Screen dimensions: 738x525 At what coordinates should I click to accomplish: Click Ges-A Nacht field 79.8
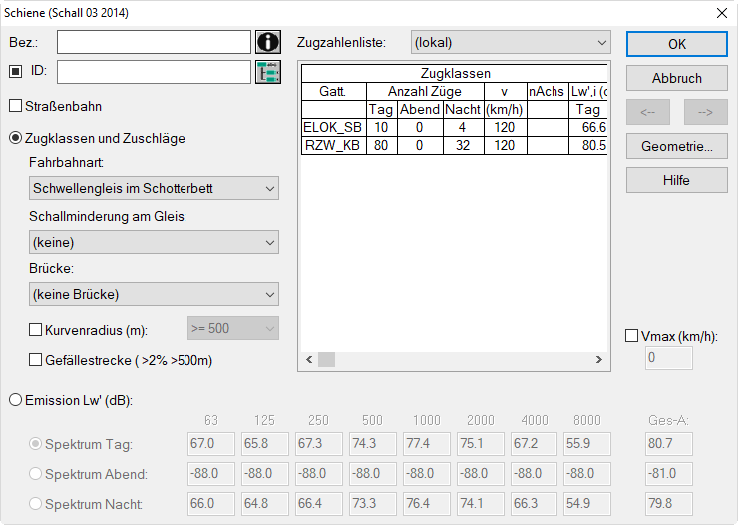pos(669,504)
